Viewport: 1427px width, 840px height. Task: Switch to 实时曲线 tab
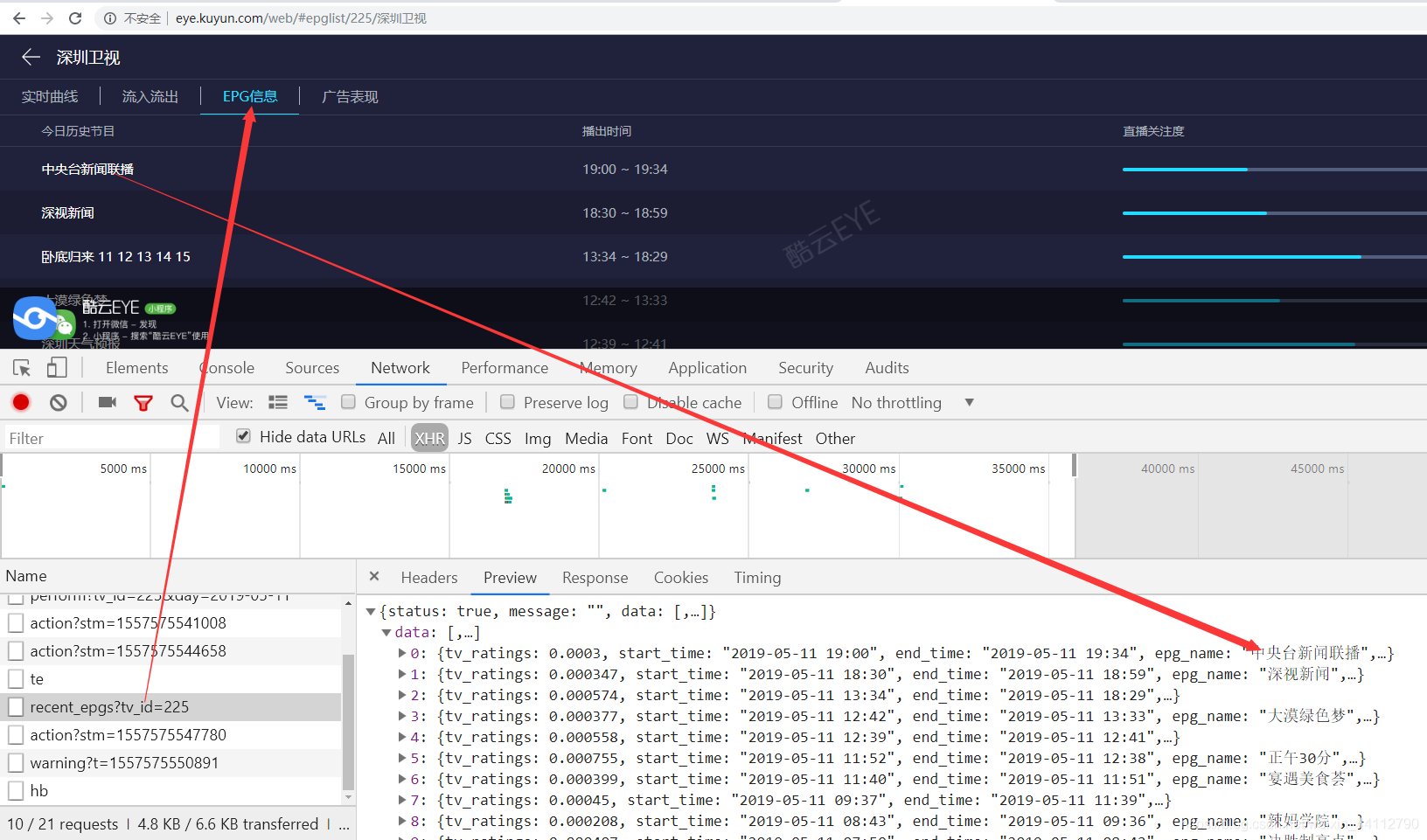pyautogui.click(x=50, y=96)
